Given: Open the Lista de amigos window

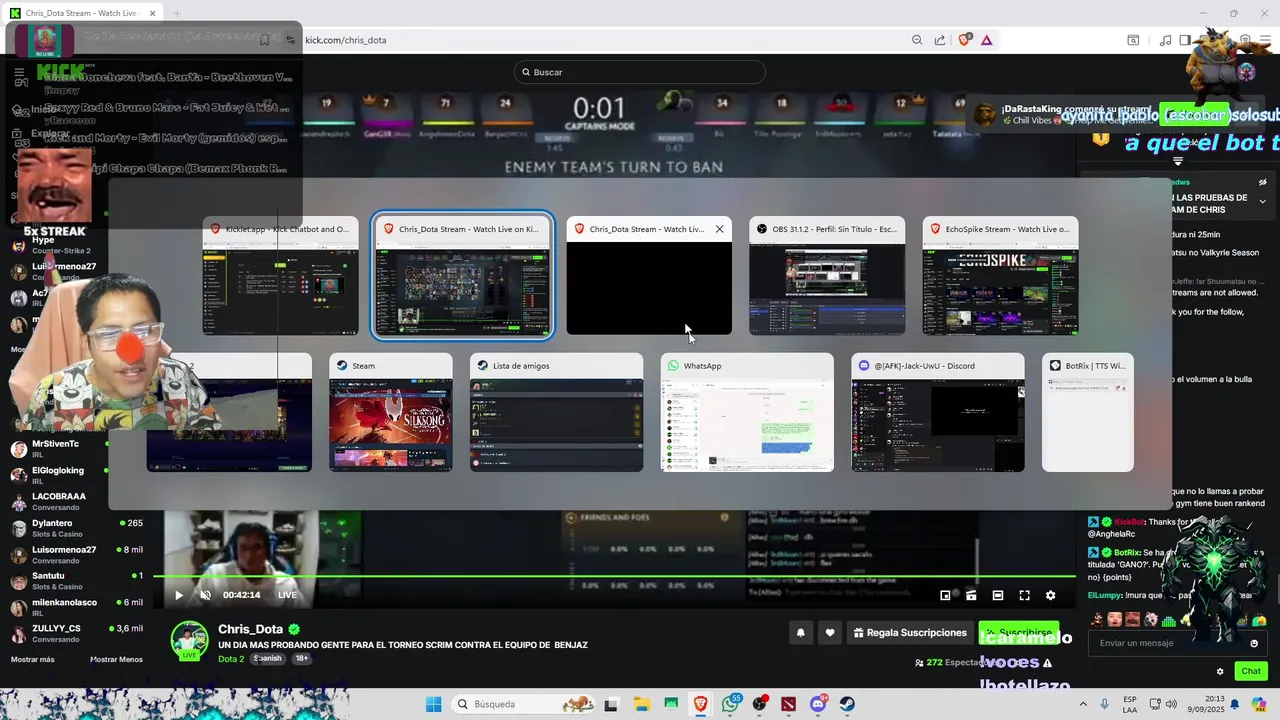Looking at the screenshot, I should [x=557, y=412].
